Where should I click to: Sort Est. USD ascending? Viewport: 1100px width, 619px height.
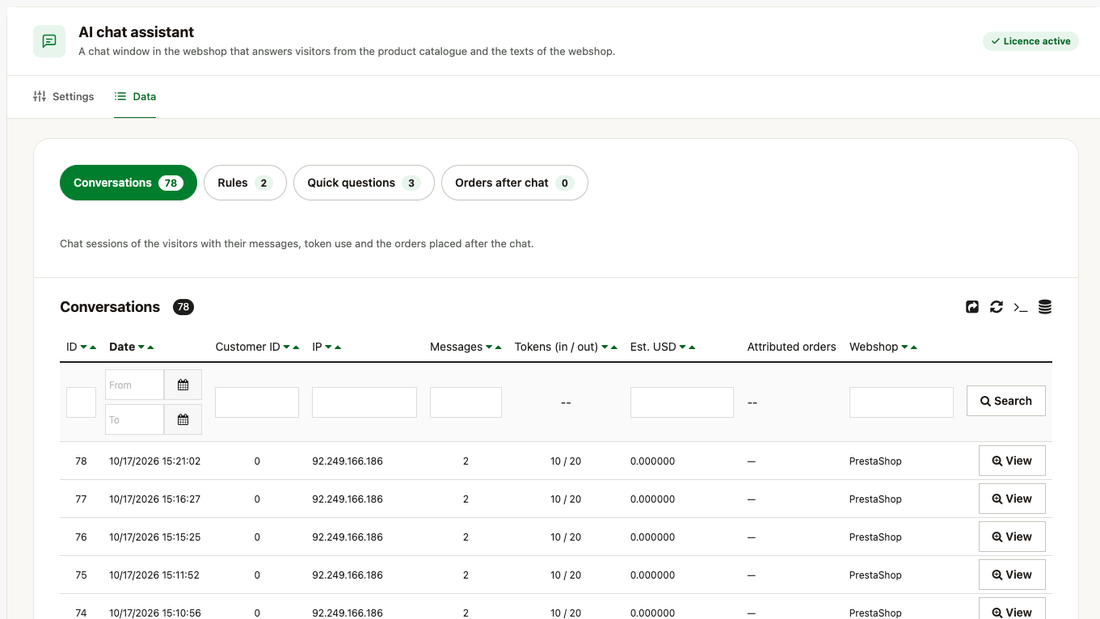tap(692, 347)
